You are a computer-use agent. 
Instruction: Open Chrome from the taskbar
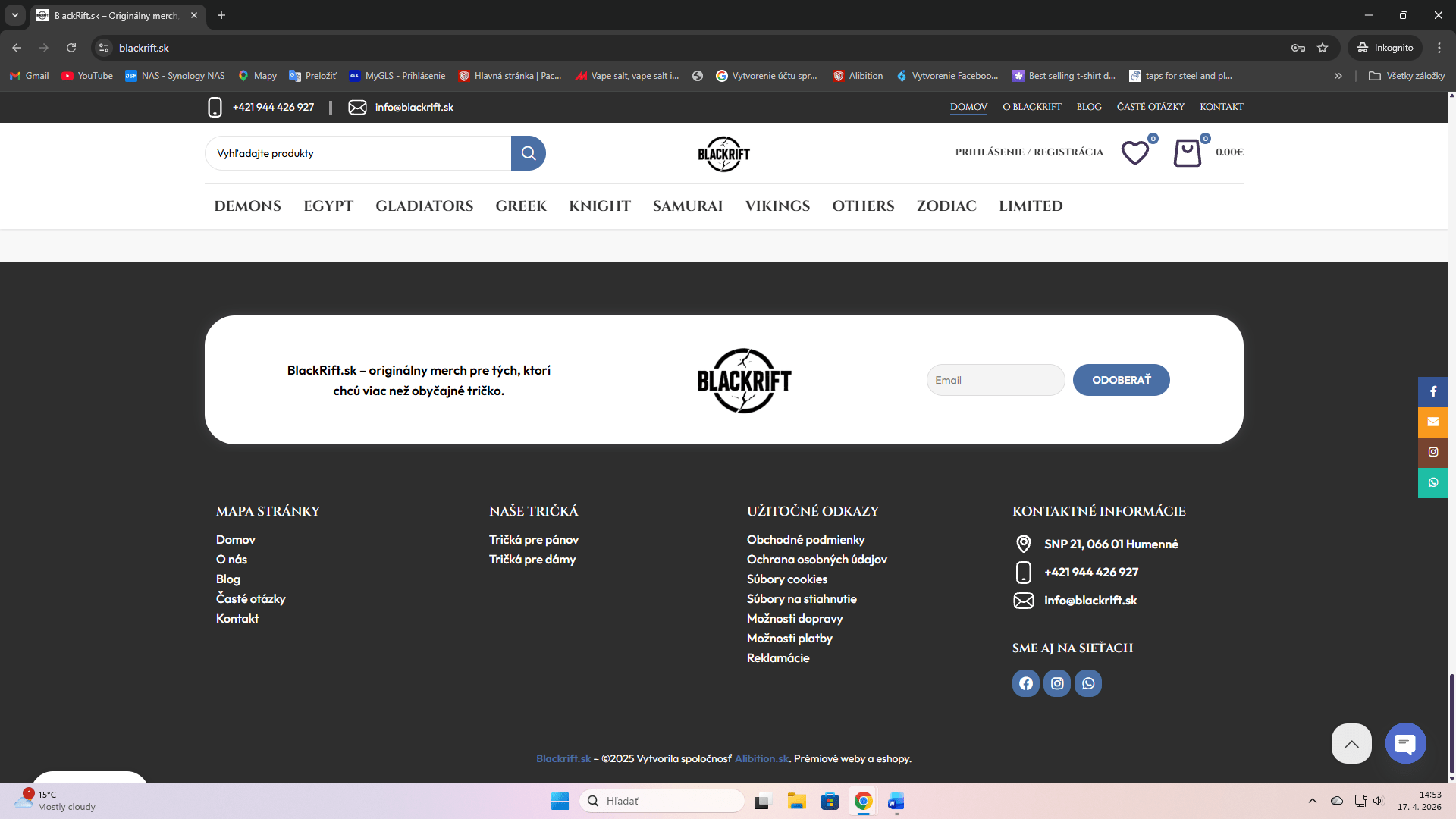[863, 802]
